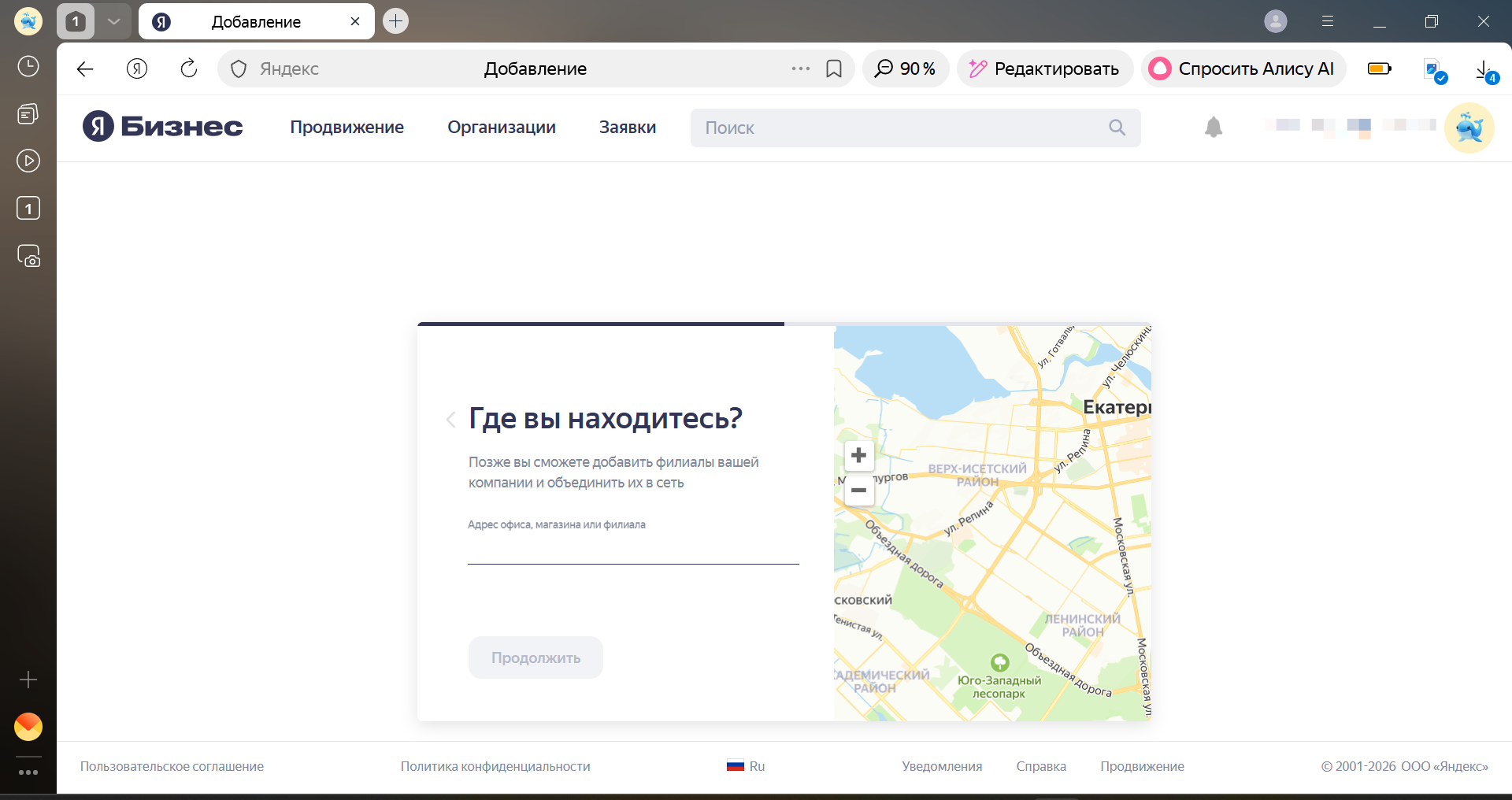This screenshot has height=800, width=1512.
Task: Open the Заявки section
Action: (627, 127)
